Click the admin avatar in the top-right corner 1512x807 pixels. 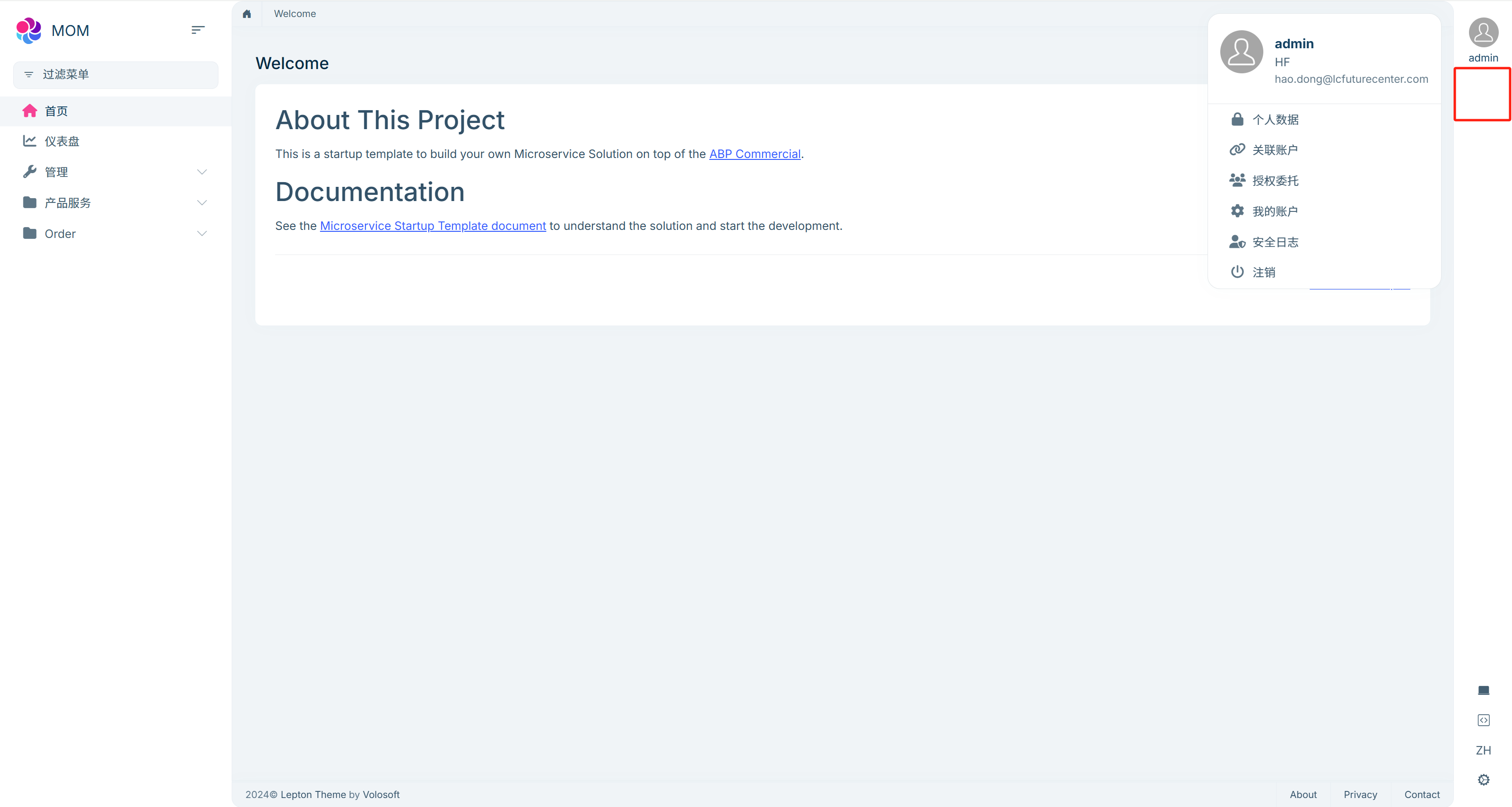click(x=1483, y=33)
